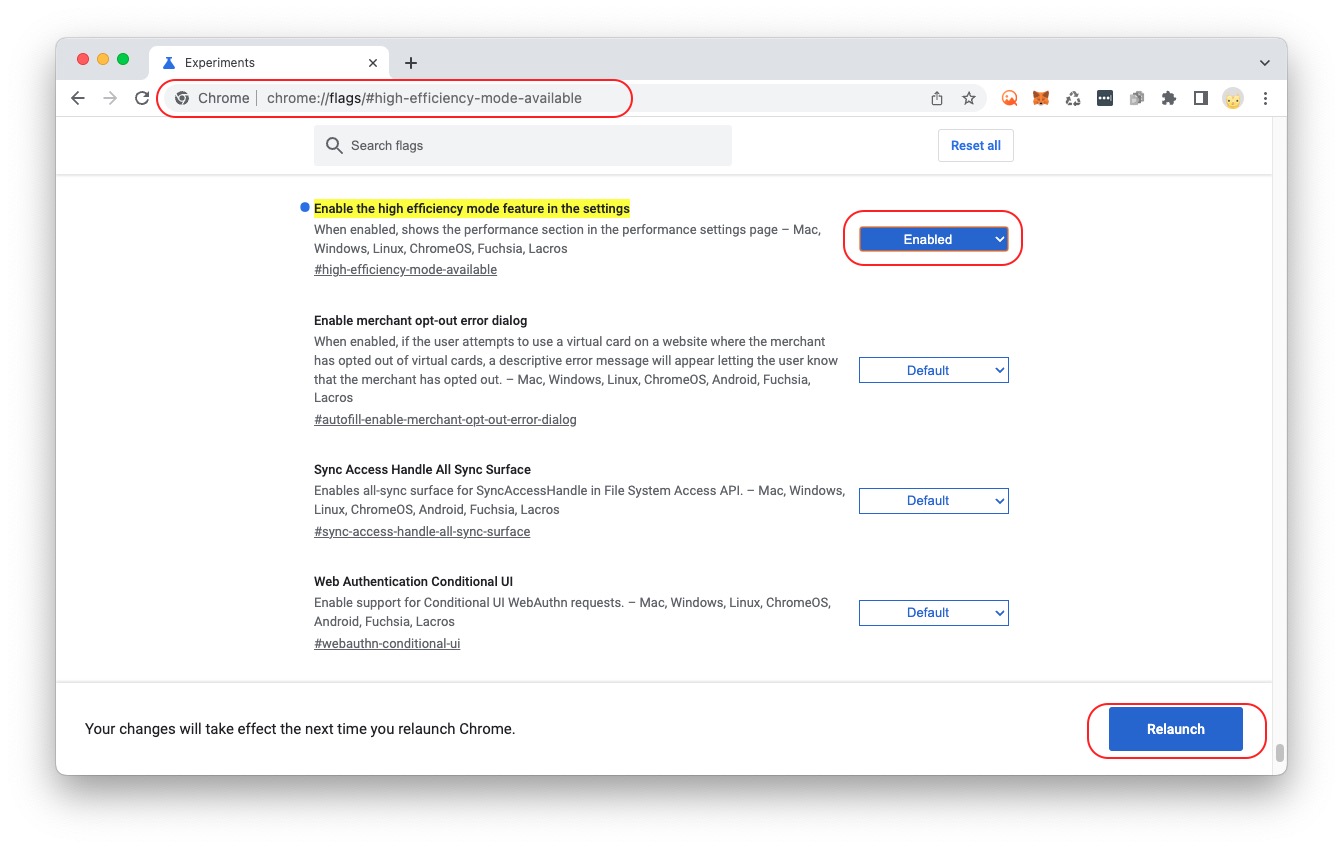
Task: Go back to the previous page
Action: pos(78,98)
